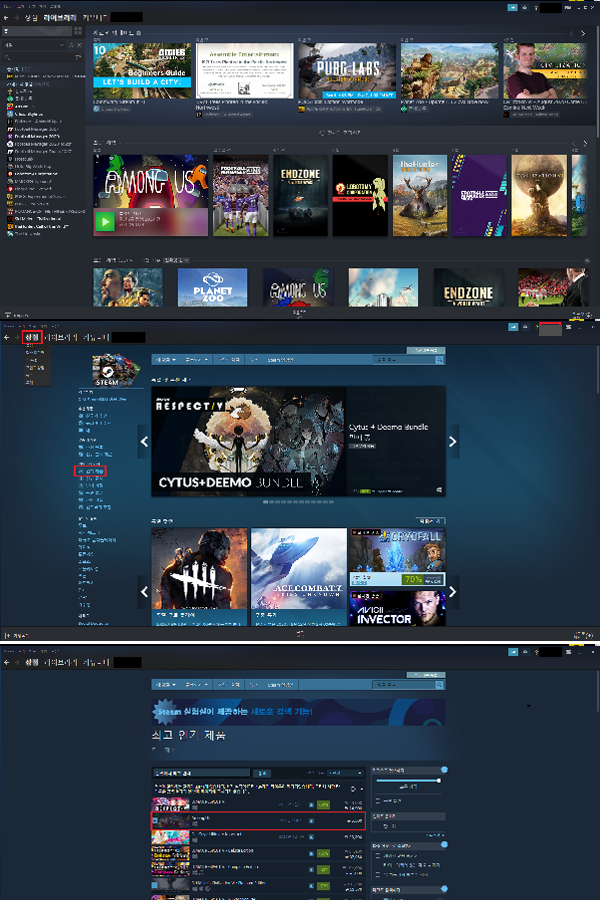
Task: Click the Store search magnifier in middle window
Action: click(x=439, y=360)
